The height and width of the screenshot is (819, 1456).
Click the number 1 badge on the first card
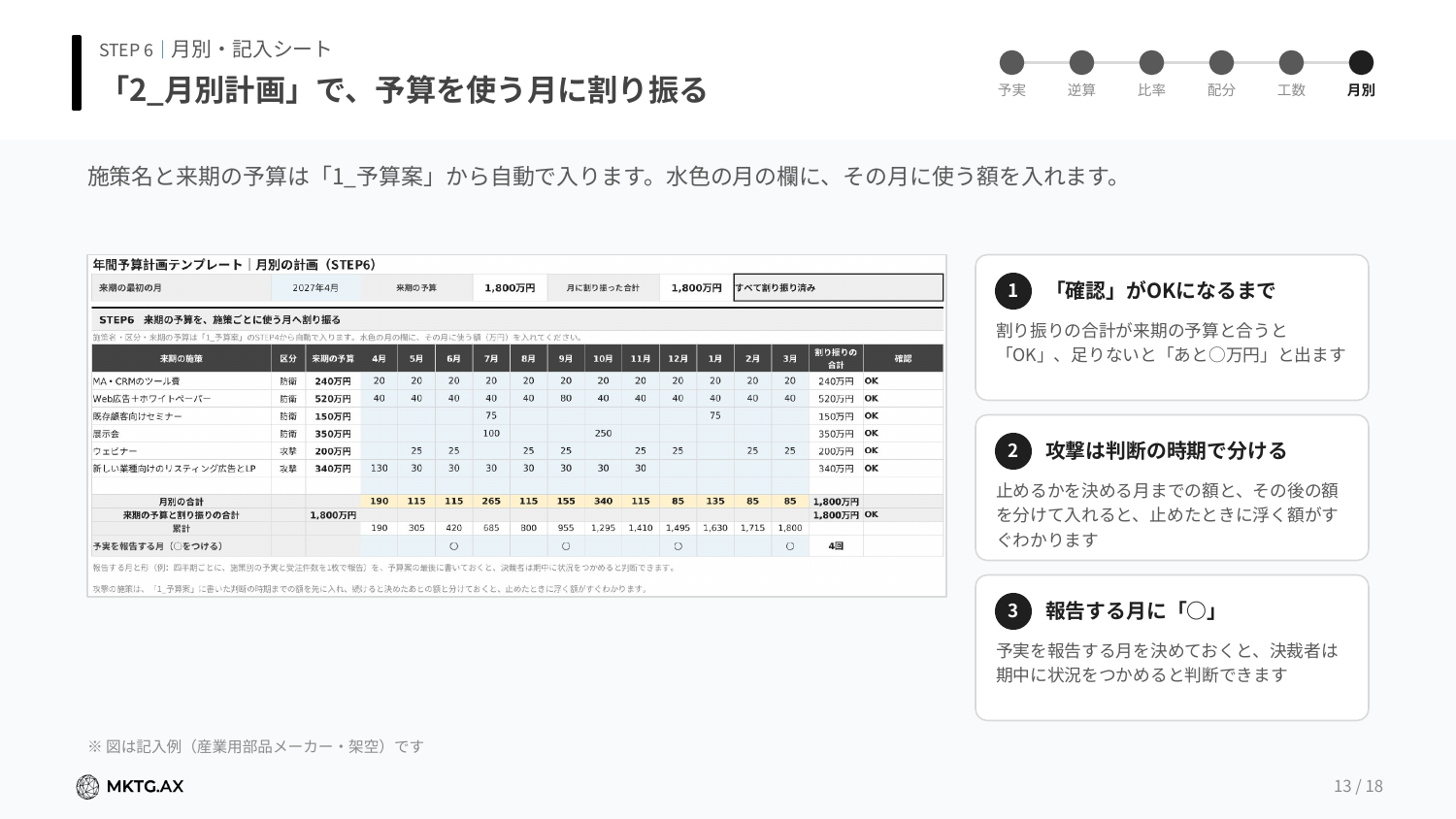click(x=1012, y=291)
